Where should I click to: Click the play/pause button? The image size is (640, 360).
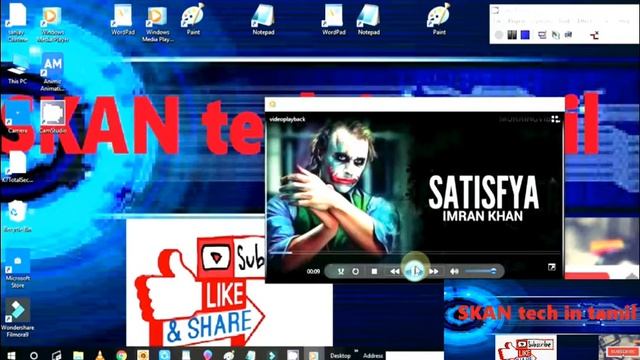pos(416,271)
